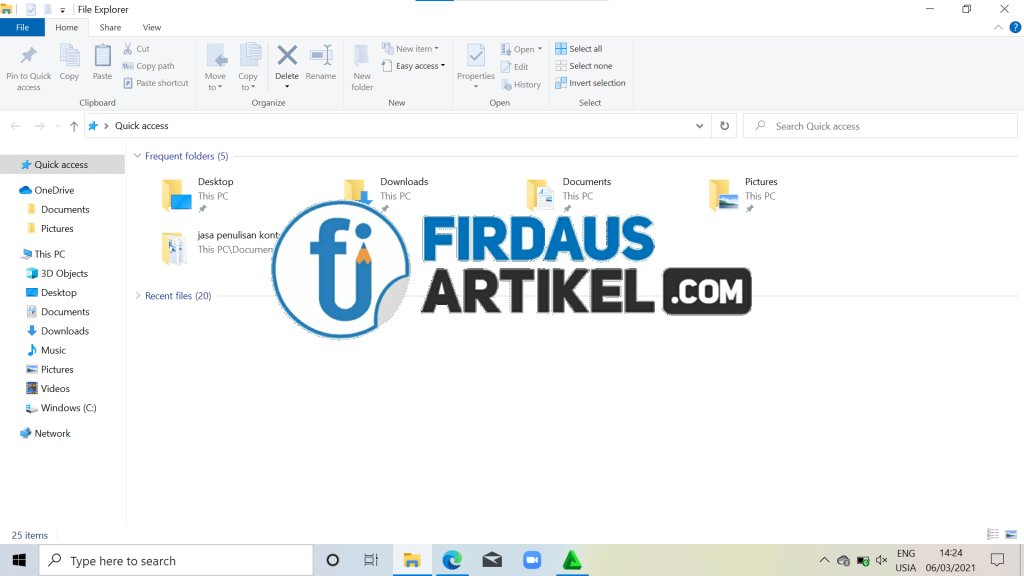This screenshot has height=576, width=1024.
Task: Switch to the View ribbon tab
Action: (152, 27)
